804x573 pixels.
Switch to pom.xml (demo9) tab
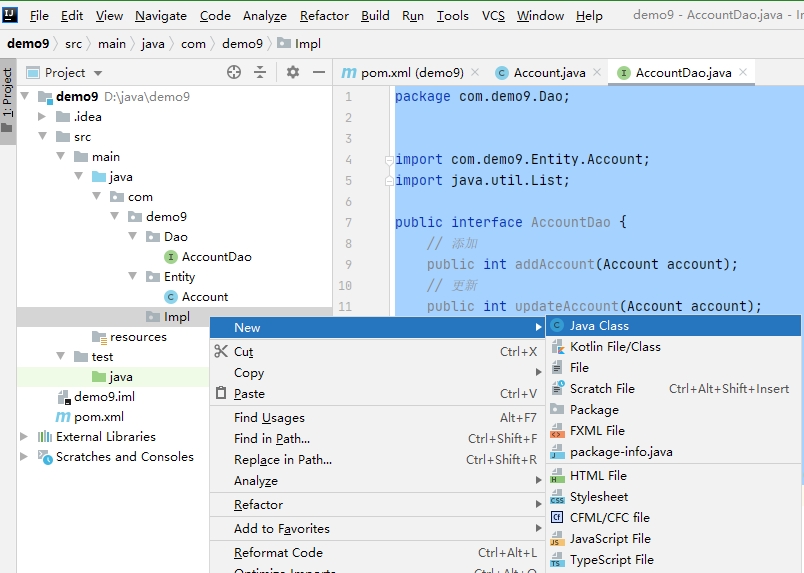[411, 73]
